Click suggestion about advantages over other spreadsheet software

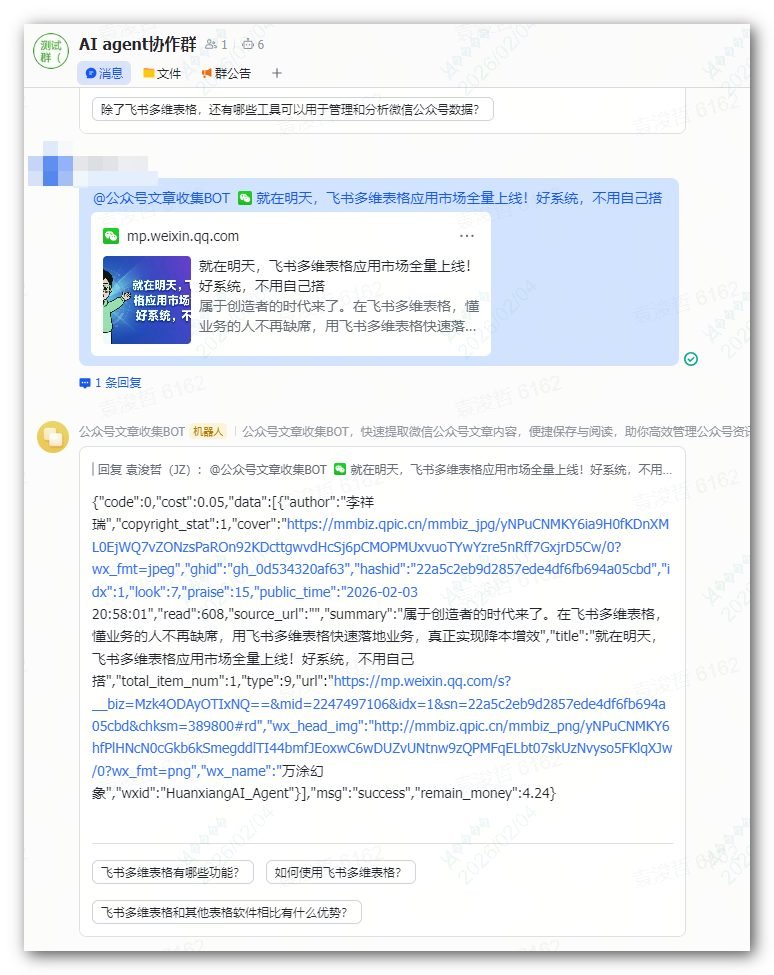[x=227, y=912]
